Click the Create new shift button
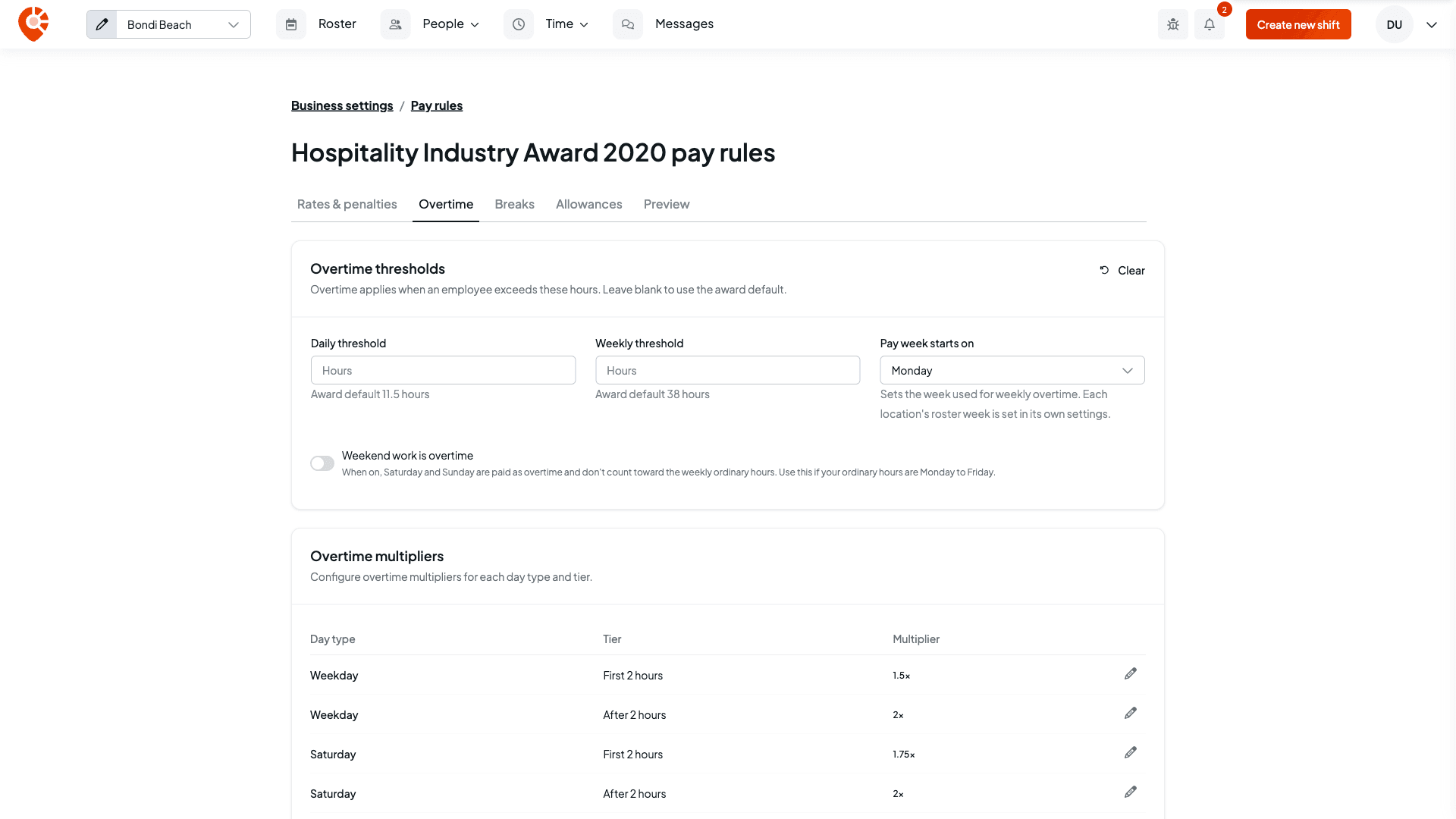 tap(1298, 24)
